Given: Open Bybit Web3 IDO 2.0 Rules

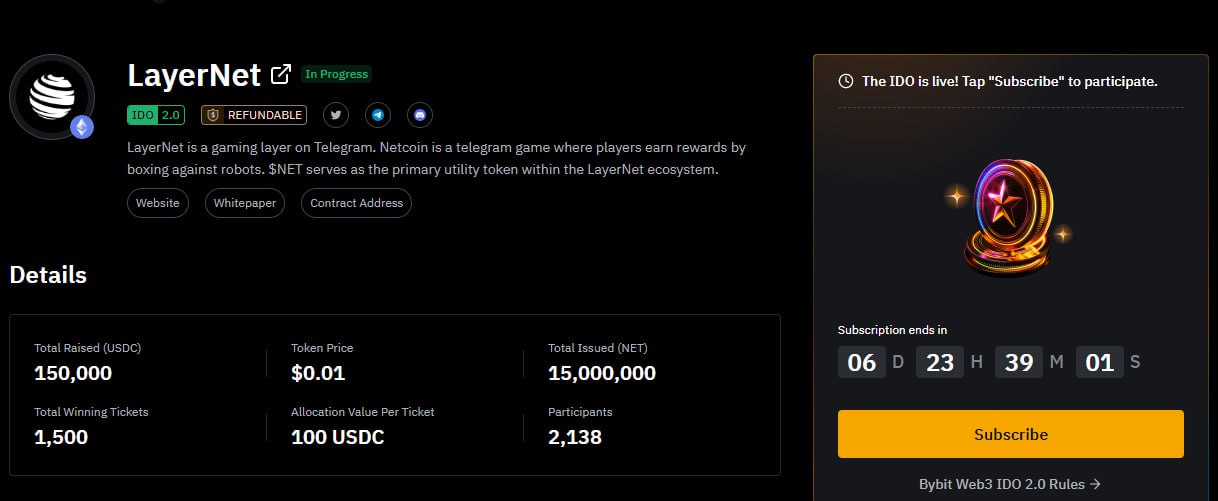Looking at the screenshot, I should [x=1010, y=484].
